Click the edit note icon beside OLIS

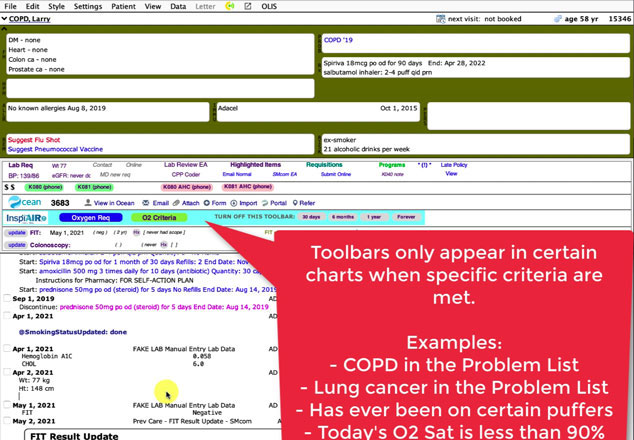coord(247,6)
